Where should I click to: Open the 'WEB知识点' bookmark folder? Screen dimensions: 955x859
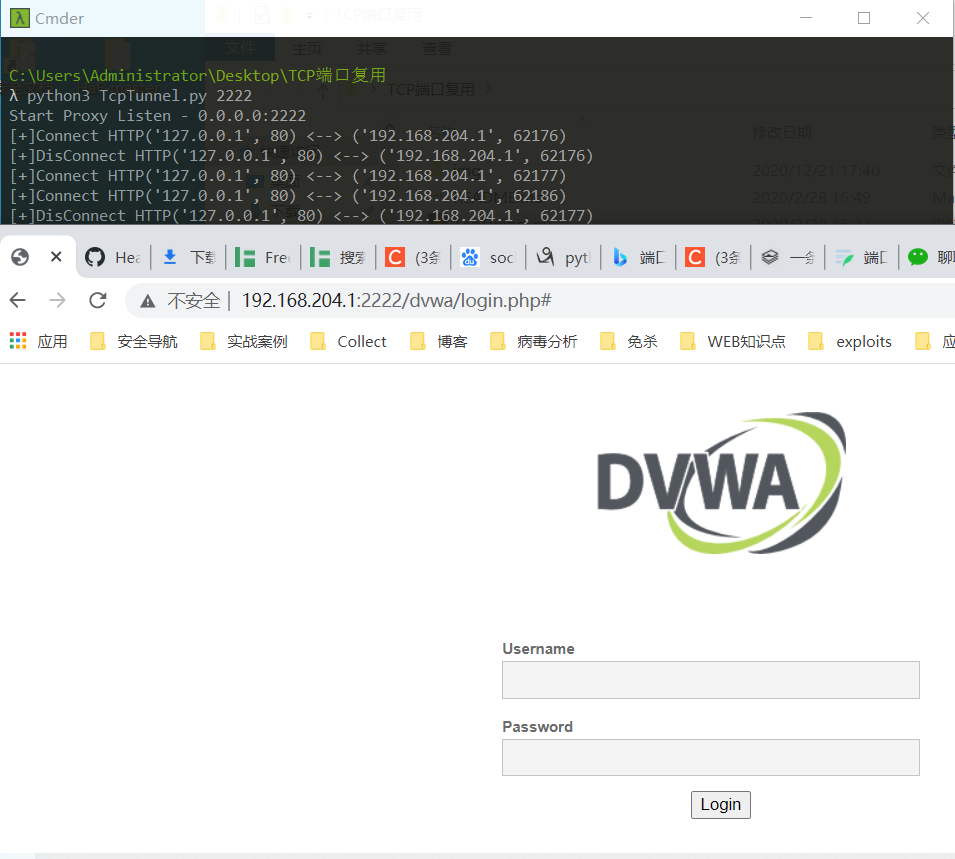click(x=733, y=341)
